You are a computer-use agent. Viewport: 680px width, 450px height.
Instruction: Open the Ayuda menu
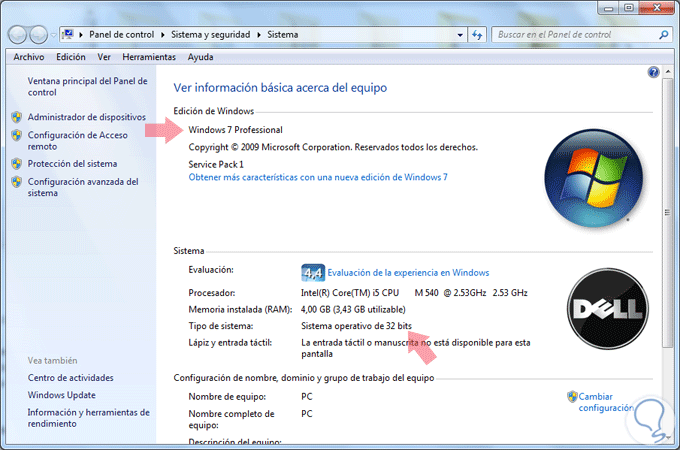click(x=200, y=57)
